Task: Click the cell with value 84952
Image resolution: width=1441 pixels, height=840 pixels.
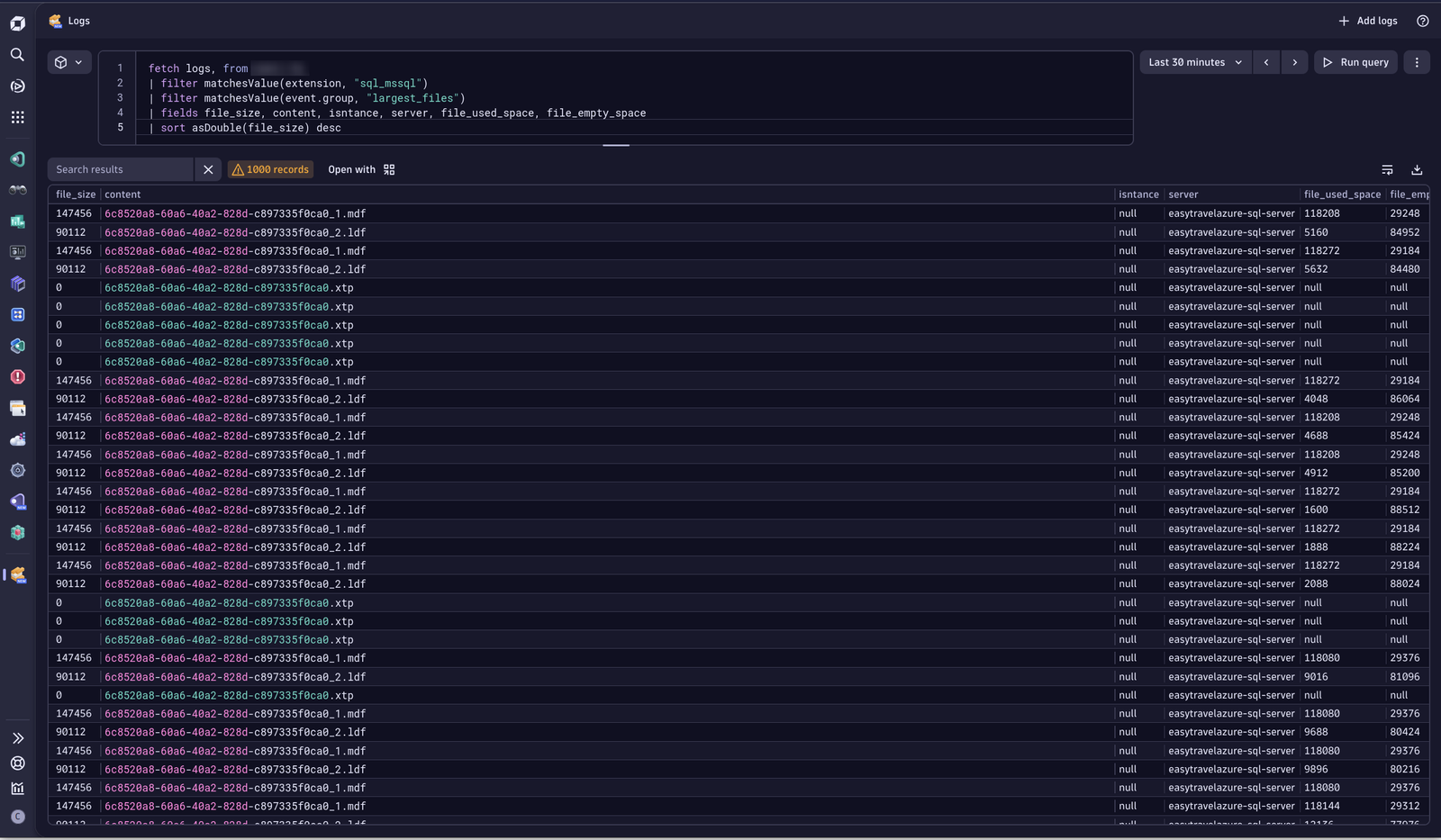Action: click(x=1404, y=232)
